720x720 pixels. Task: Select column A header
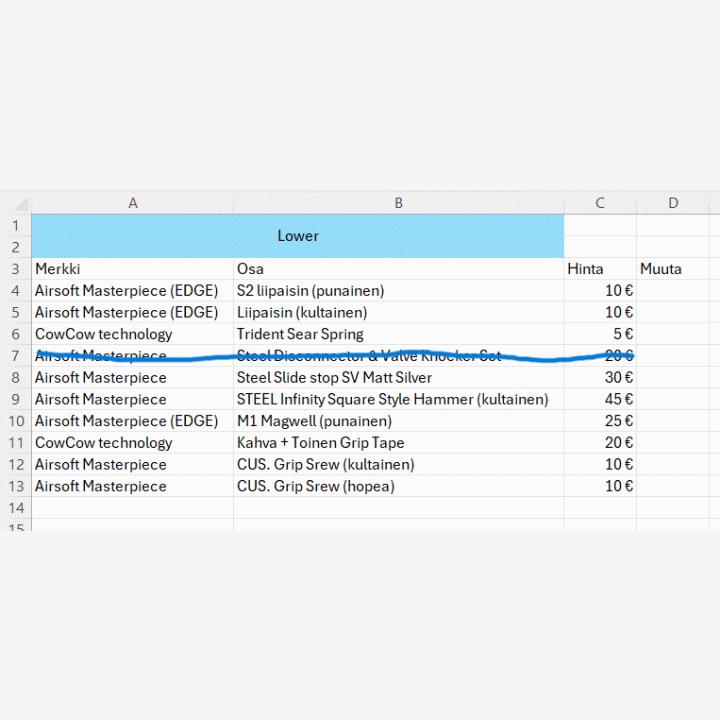tap(133, 203)
